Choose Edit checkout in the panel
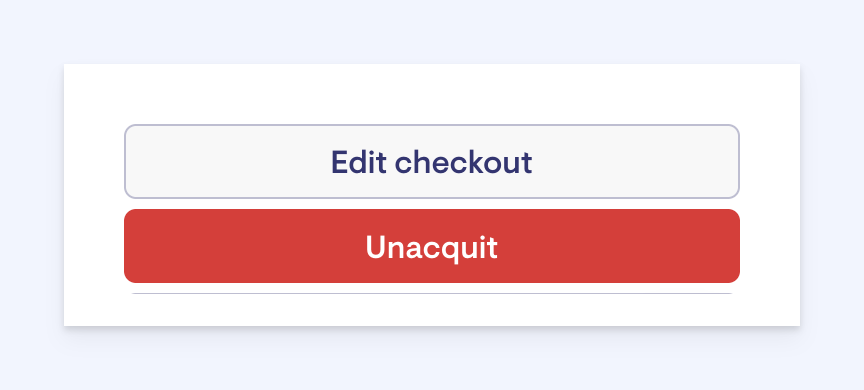The height and width of the screenshot is (390, 864). pos(431,161)
